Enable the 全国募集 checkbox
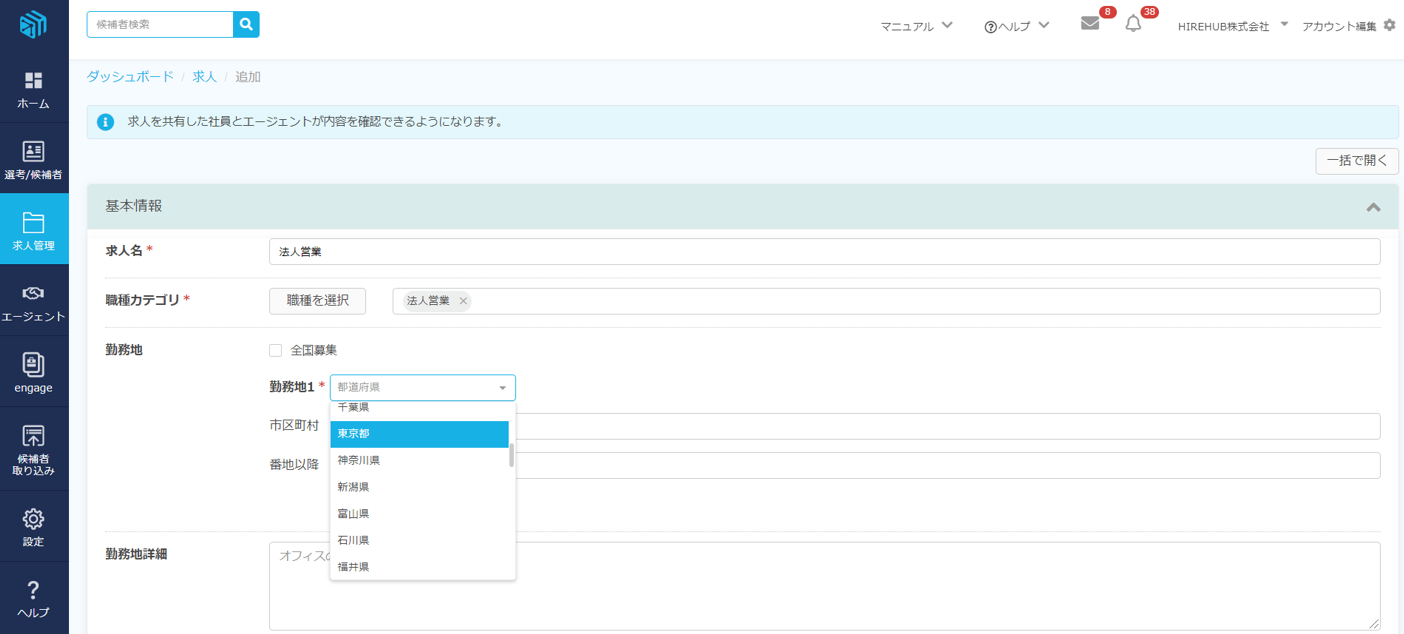The width and height of the screenshot is (1404, 634). click(276, 351)
